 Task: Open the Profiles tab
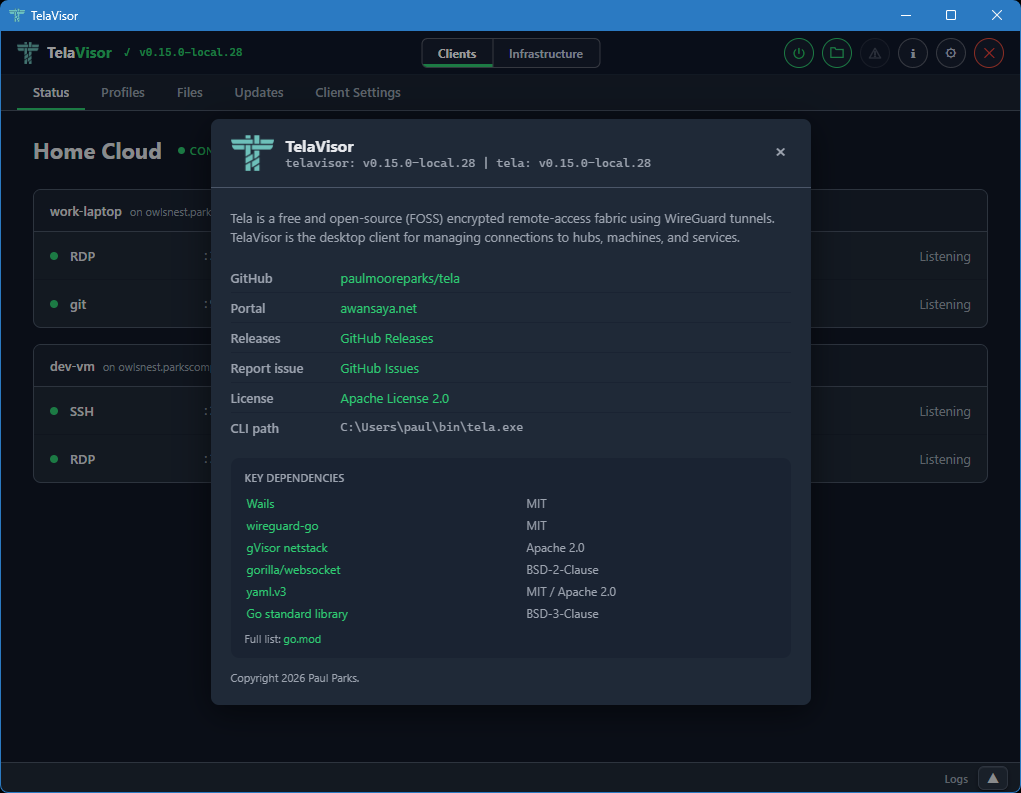click(x=122, y=92)
